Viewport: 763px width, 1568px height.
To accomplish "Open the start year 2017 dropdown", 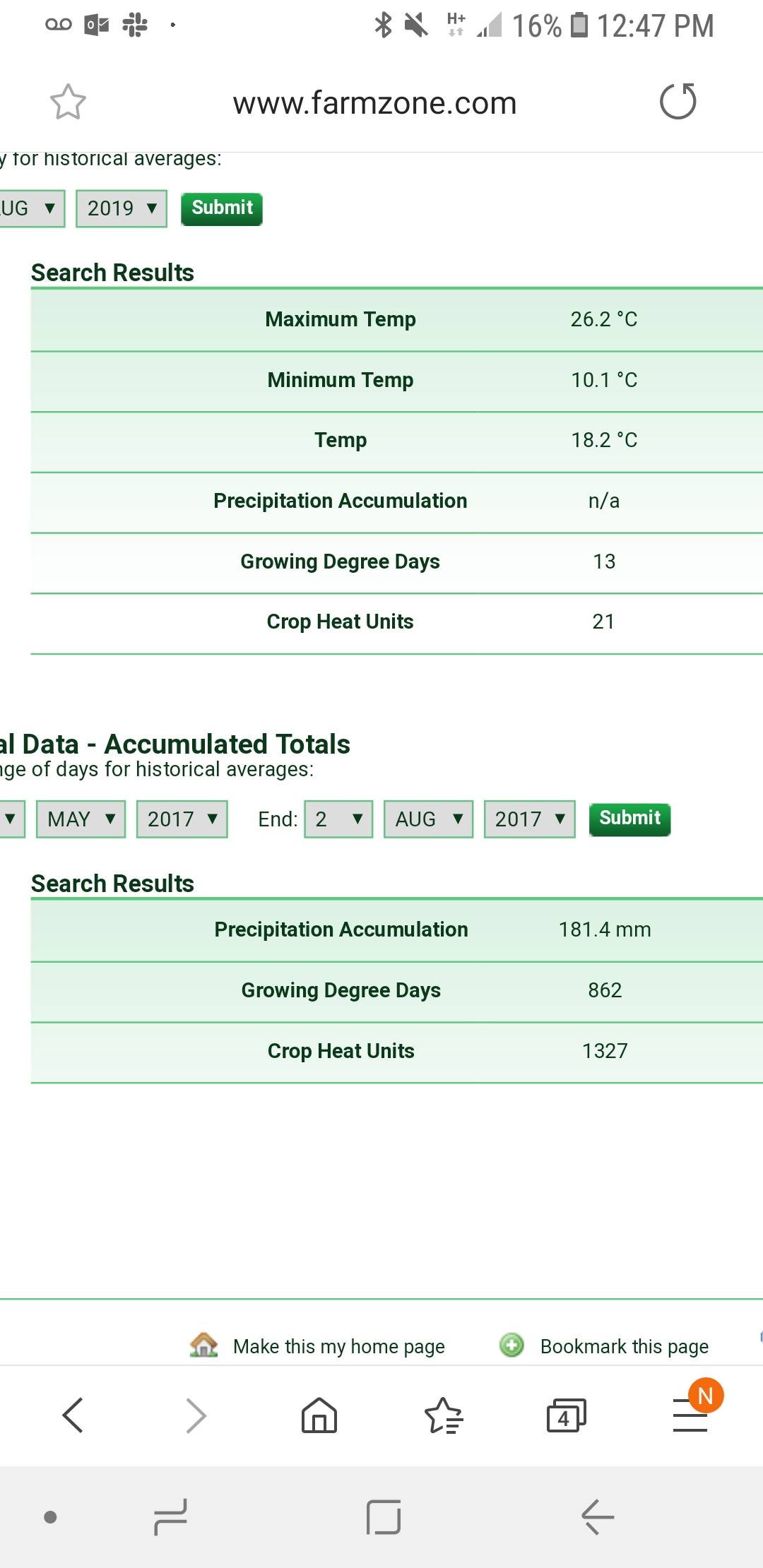I will click(x=182, y=819).
